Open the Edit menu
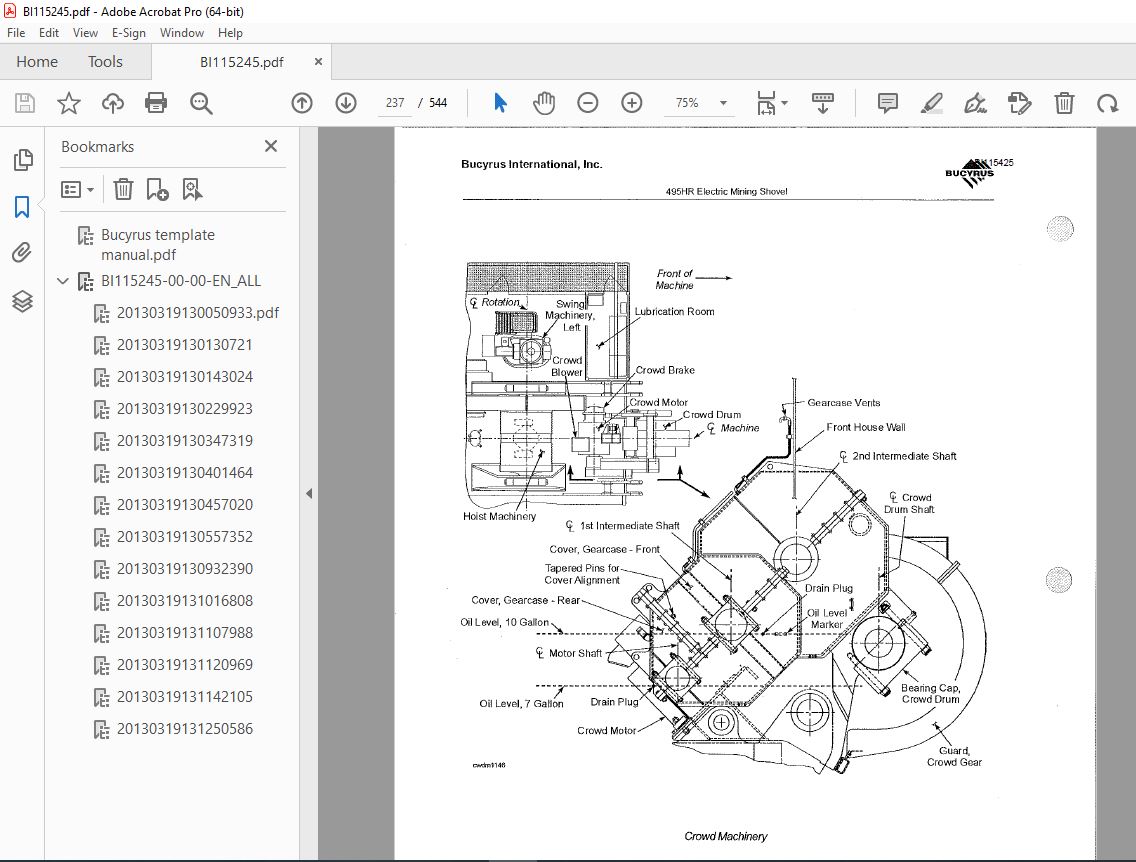 [49, 33]
